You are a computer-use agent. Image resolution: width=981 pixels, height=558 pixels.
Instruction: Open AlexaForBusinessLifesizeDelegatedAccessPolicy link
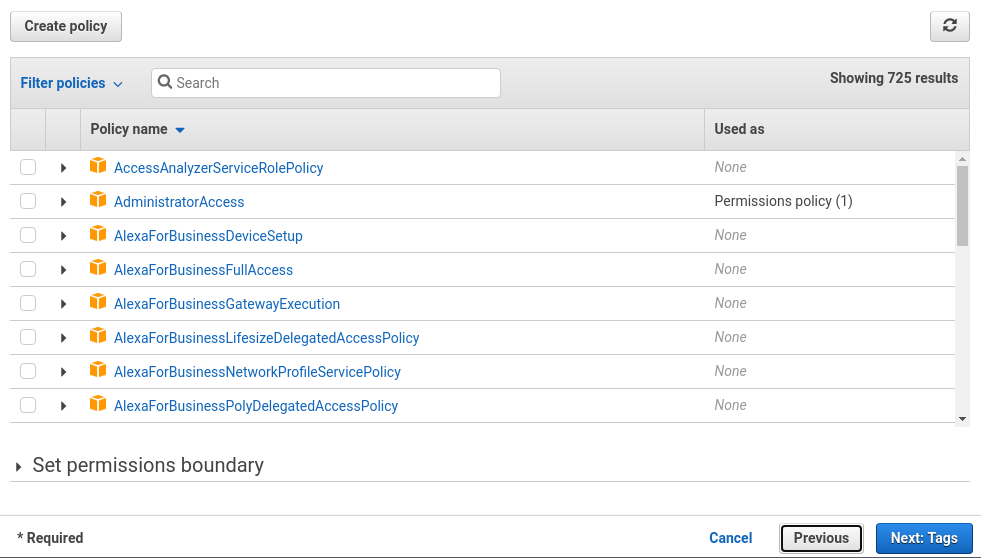[267, 338]
